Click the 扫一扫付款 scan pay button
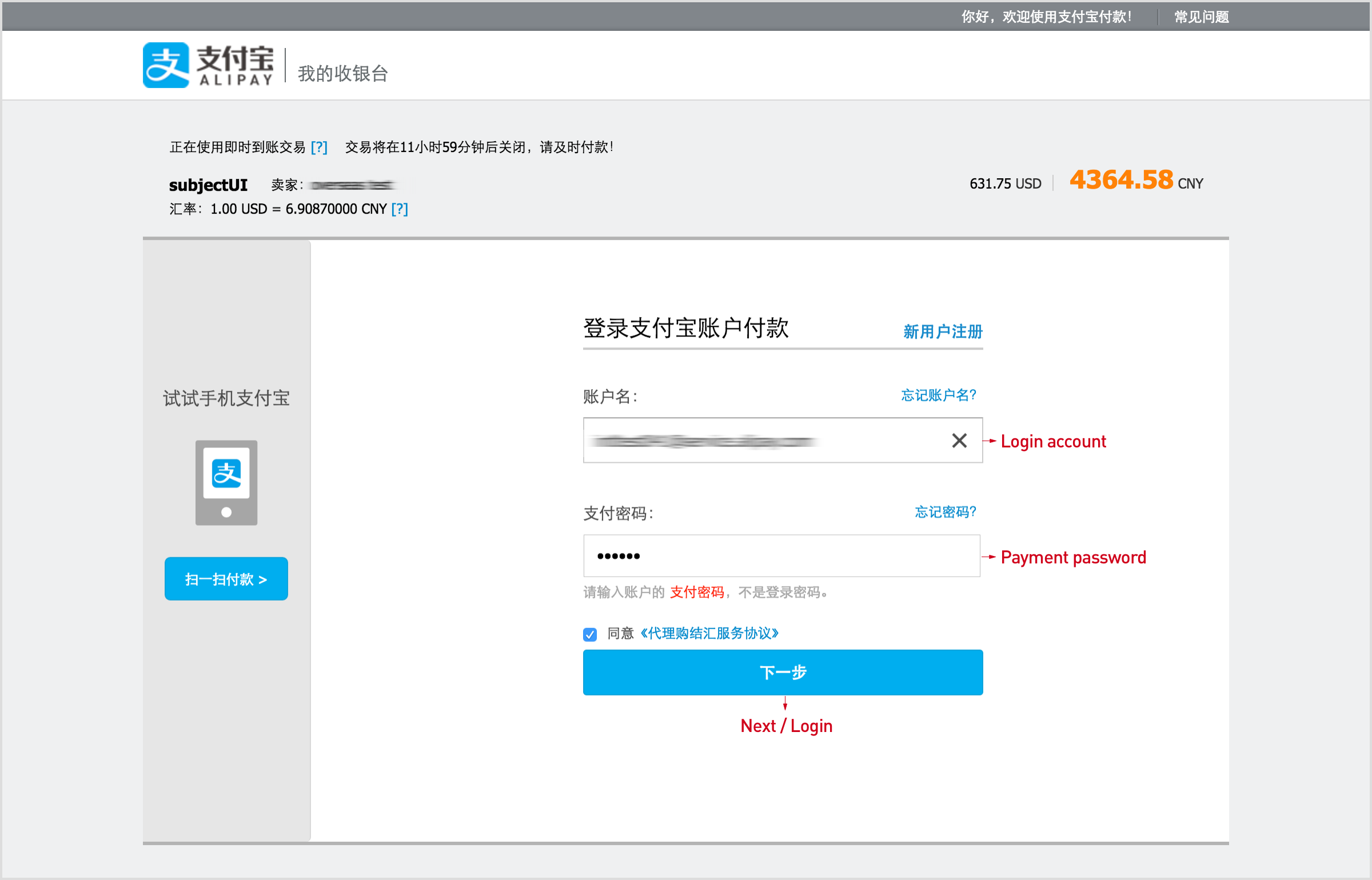Screen dimensions: 1372x880 (226, 579)
